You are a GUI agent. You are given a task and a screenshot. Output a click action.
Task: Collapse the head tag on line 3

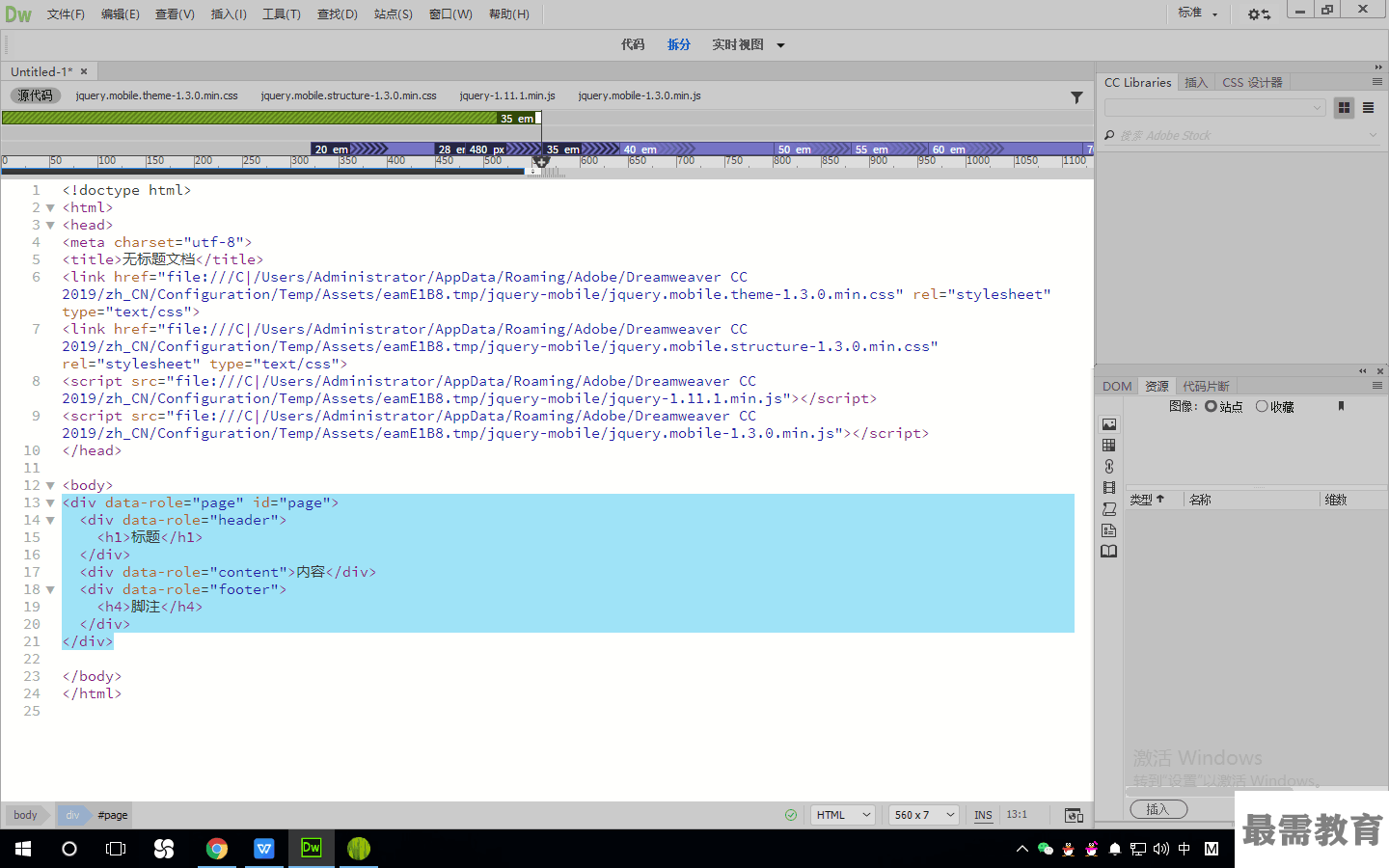click(50, 226)
